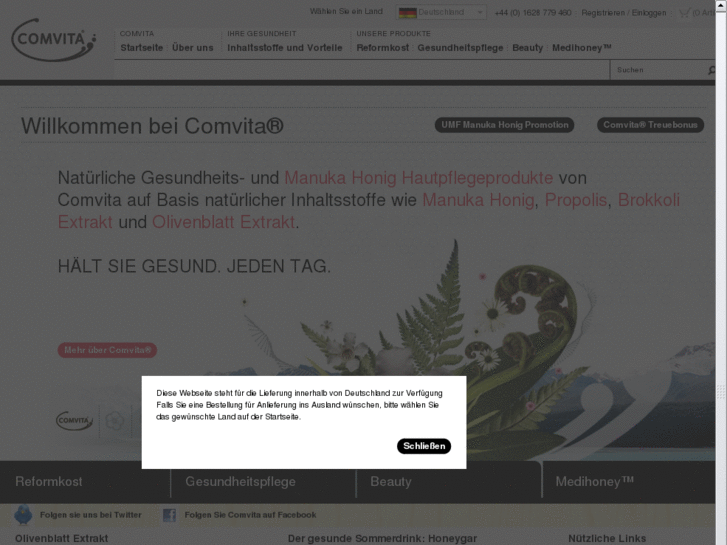The image size is (727, 545).
Task: Open the shopping cart icon
Action: pos(684,13)
